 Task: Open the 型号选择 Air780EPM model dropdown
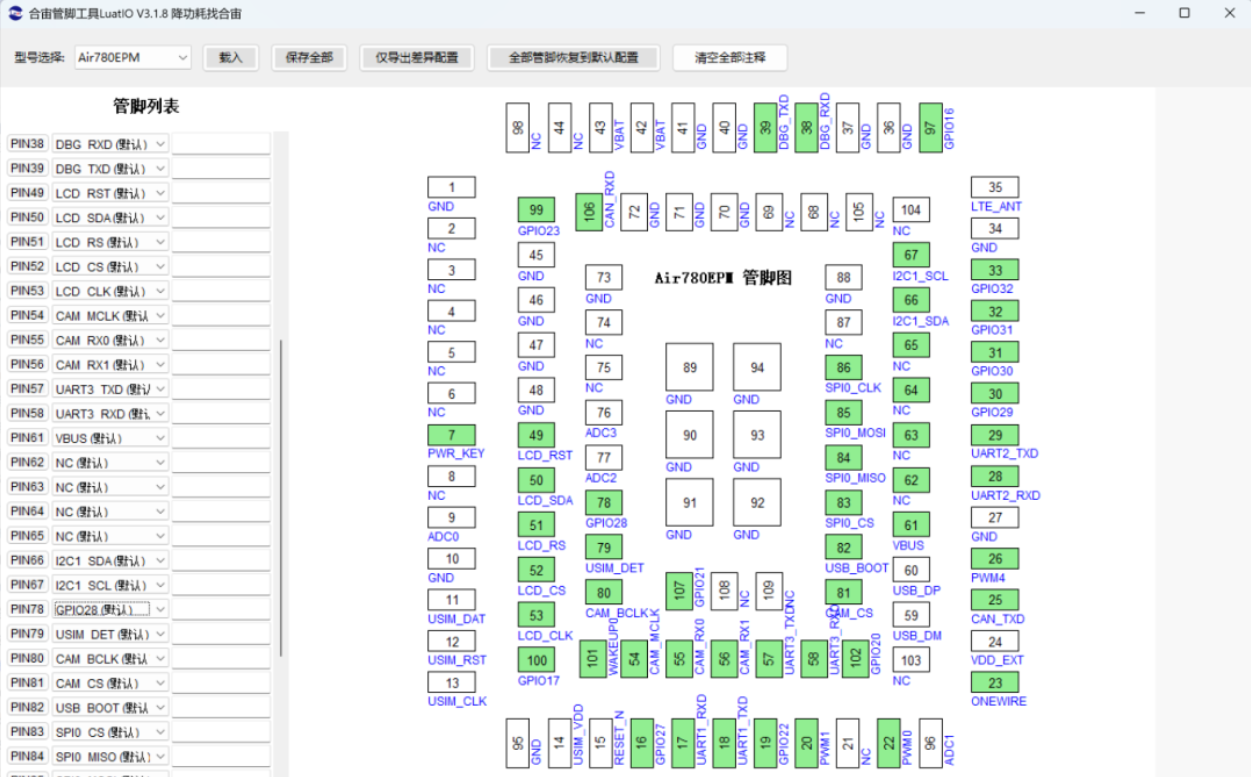tap(133, 58)
